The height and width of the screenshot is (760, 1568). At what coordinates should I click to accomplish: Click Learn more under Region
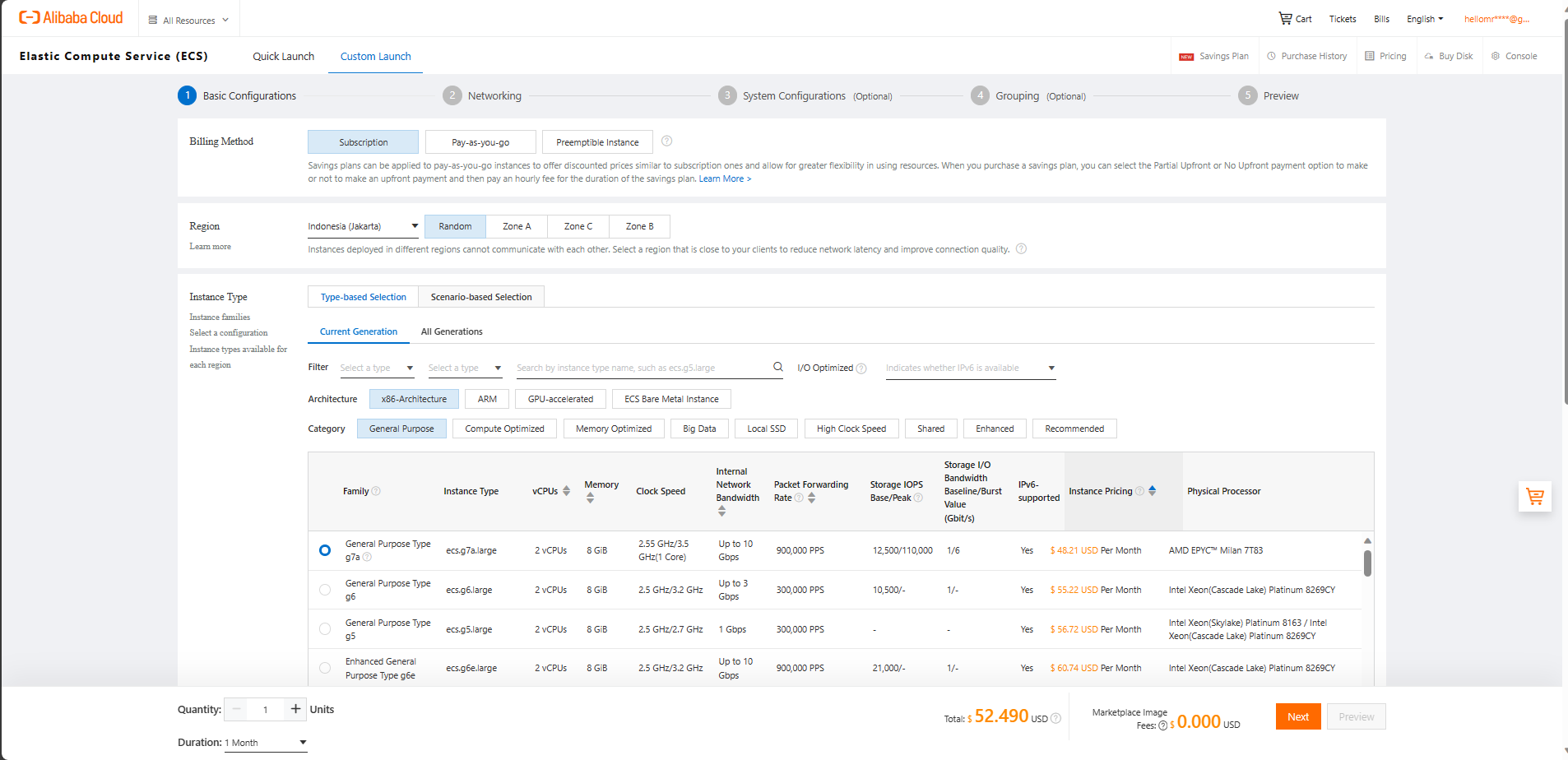point(210,246)
